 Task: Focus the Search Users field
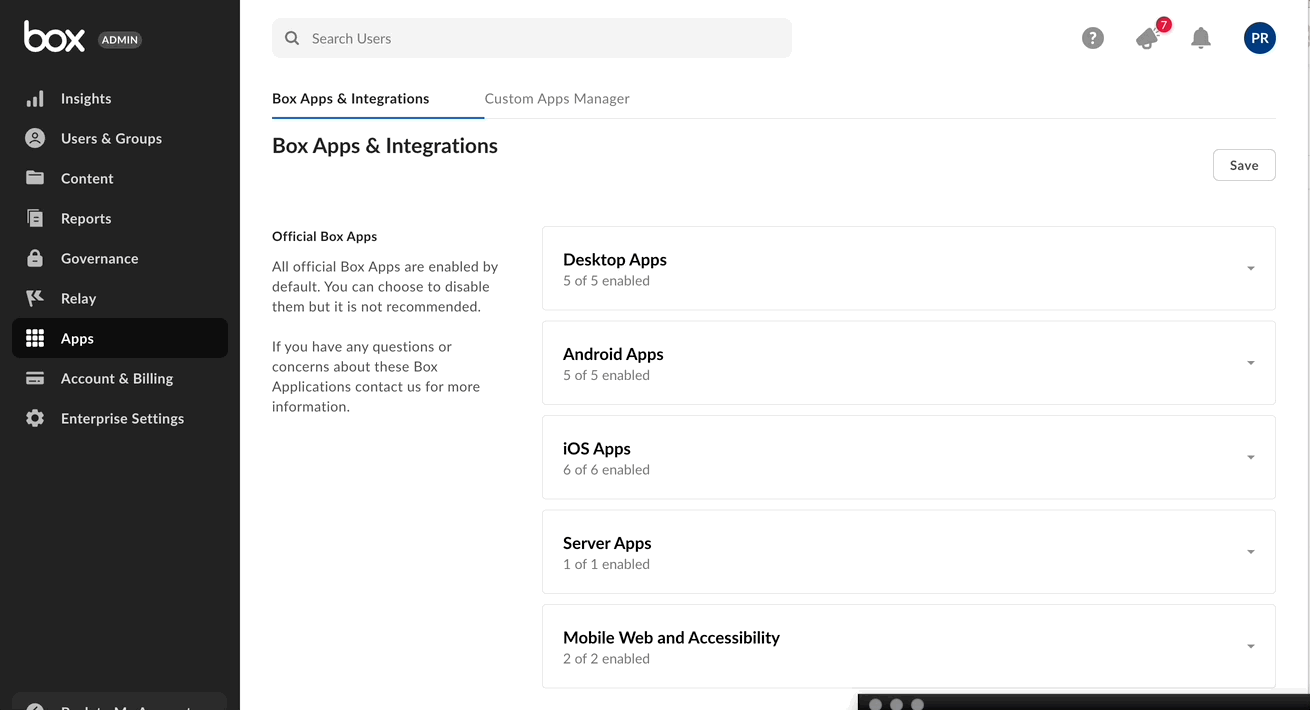tap(532, 38)
